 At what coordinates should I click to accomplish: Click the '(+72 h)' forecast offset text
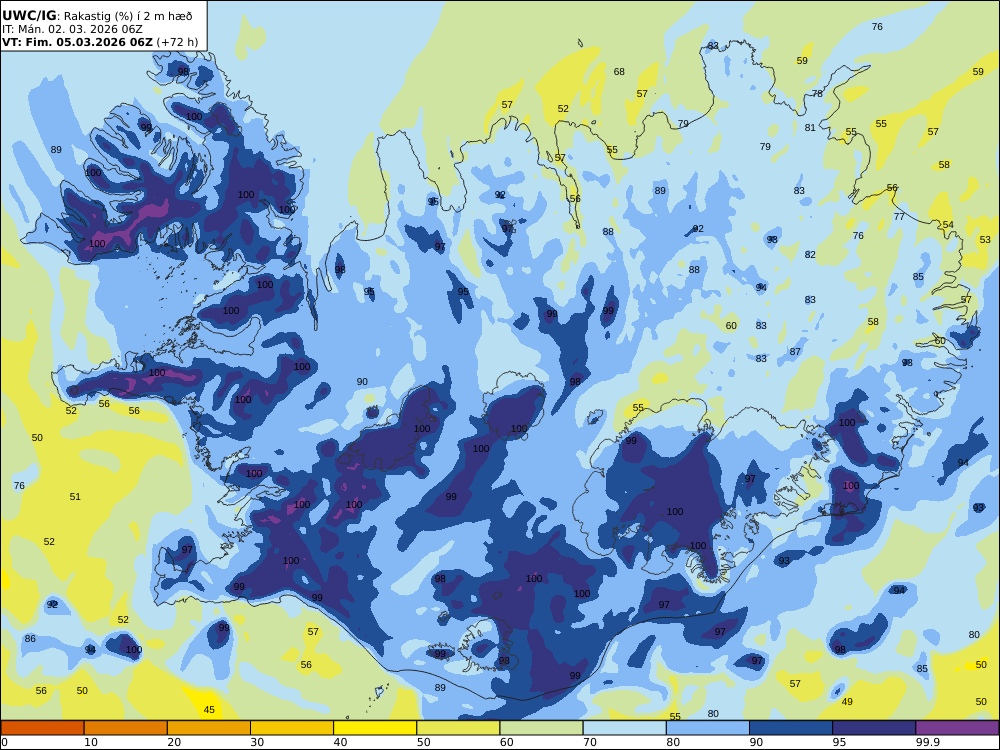[x=177, y=42]
